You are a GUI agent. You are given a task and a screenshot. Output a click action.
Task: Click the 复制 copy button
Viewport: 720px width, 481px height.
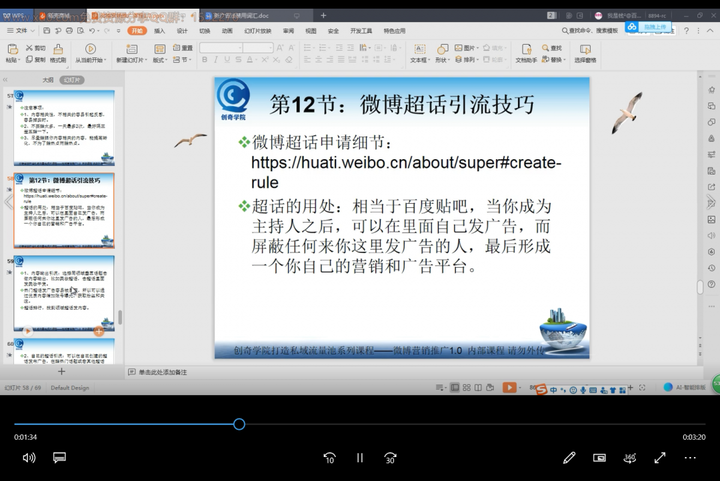[35, 59]
